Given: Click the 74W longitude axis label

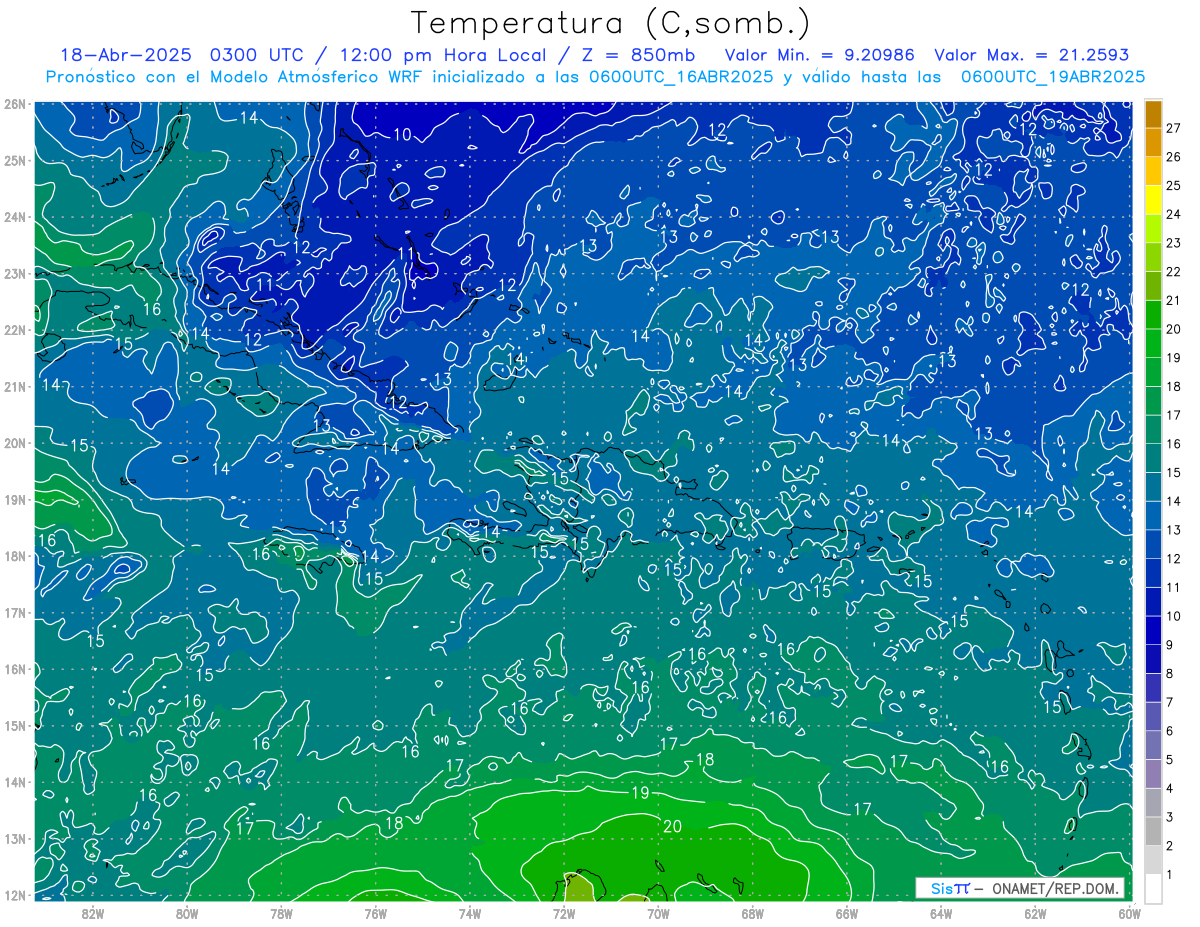Looking at the screenshot, I should (470, 913).
